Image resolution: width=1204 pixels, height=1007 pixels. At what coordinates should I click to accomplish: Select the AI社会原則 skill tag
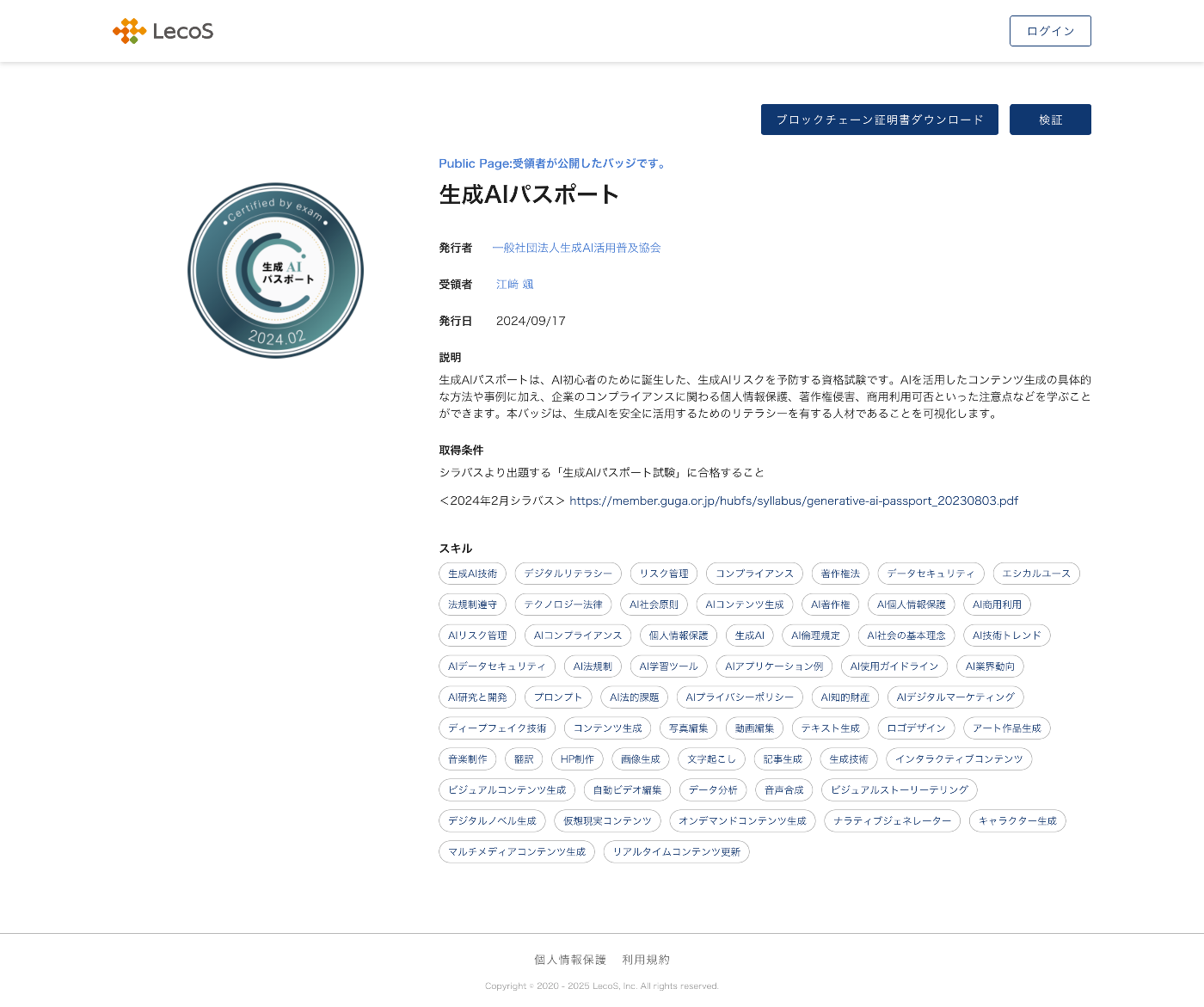[654, 605]
